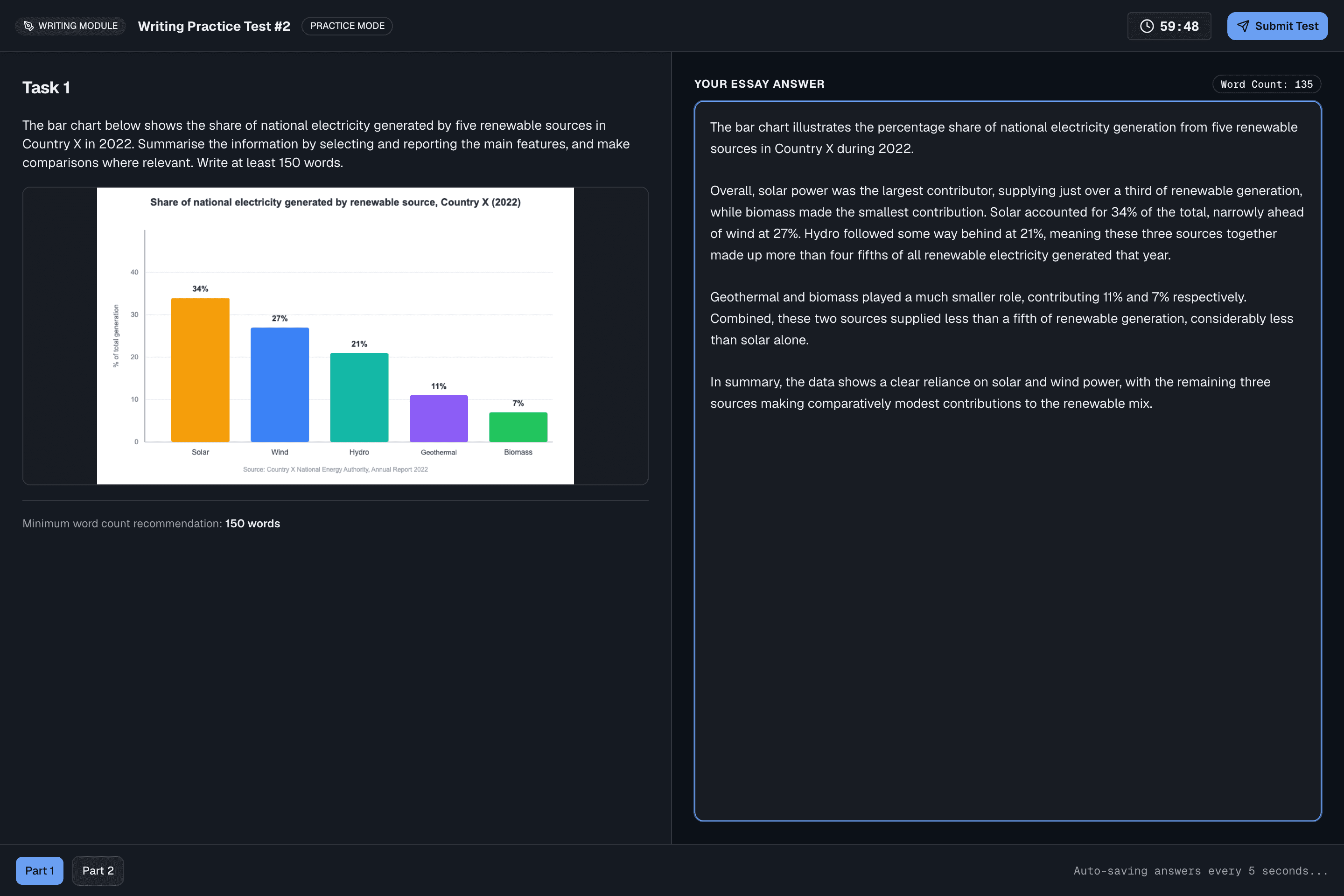The width and height of the screenshot is (1344, 896).
Task: Click the PRACTICE MODE badge
Action: point(347,26)
